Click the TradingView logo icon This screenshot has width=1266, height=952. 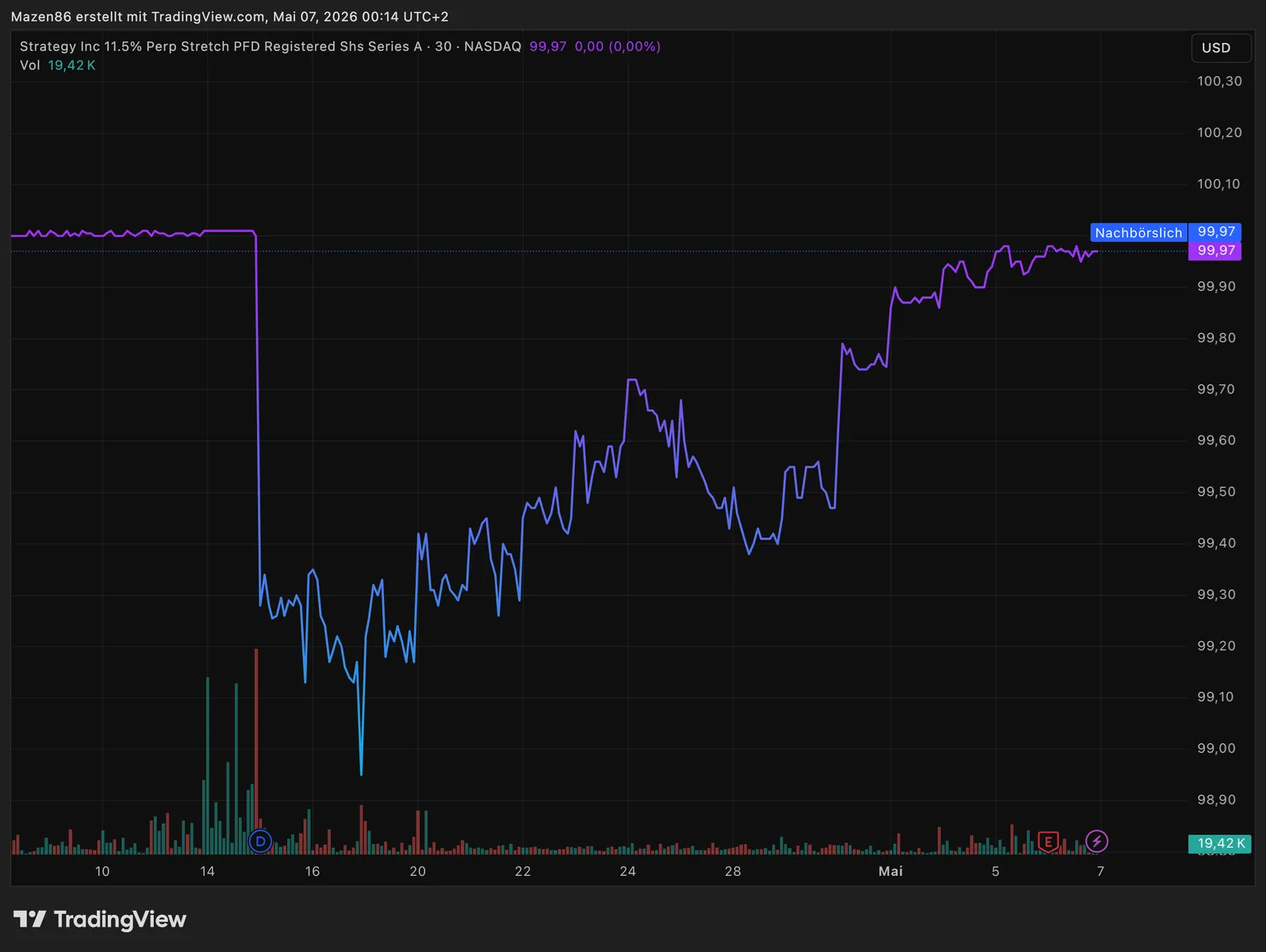point(30,919)
